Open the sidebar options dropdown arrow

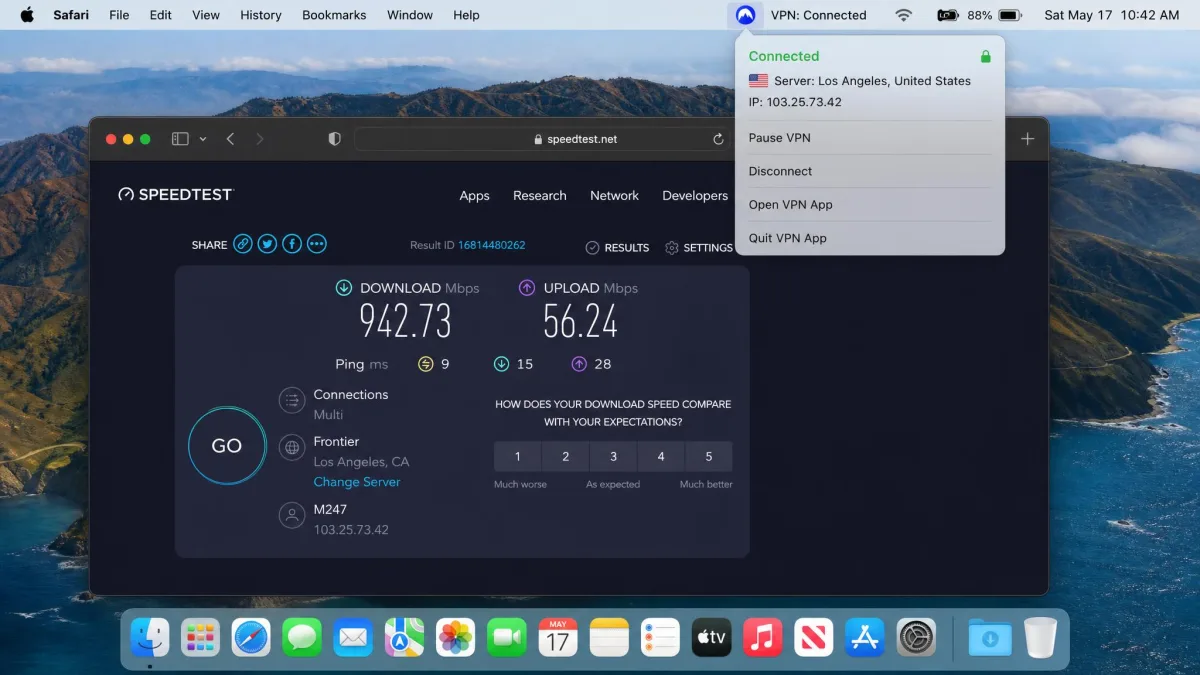tap(203, 139)
